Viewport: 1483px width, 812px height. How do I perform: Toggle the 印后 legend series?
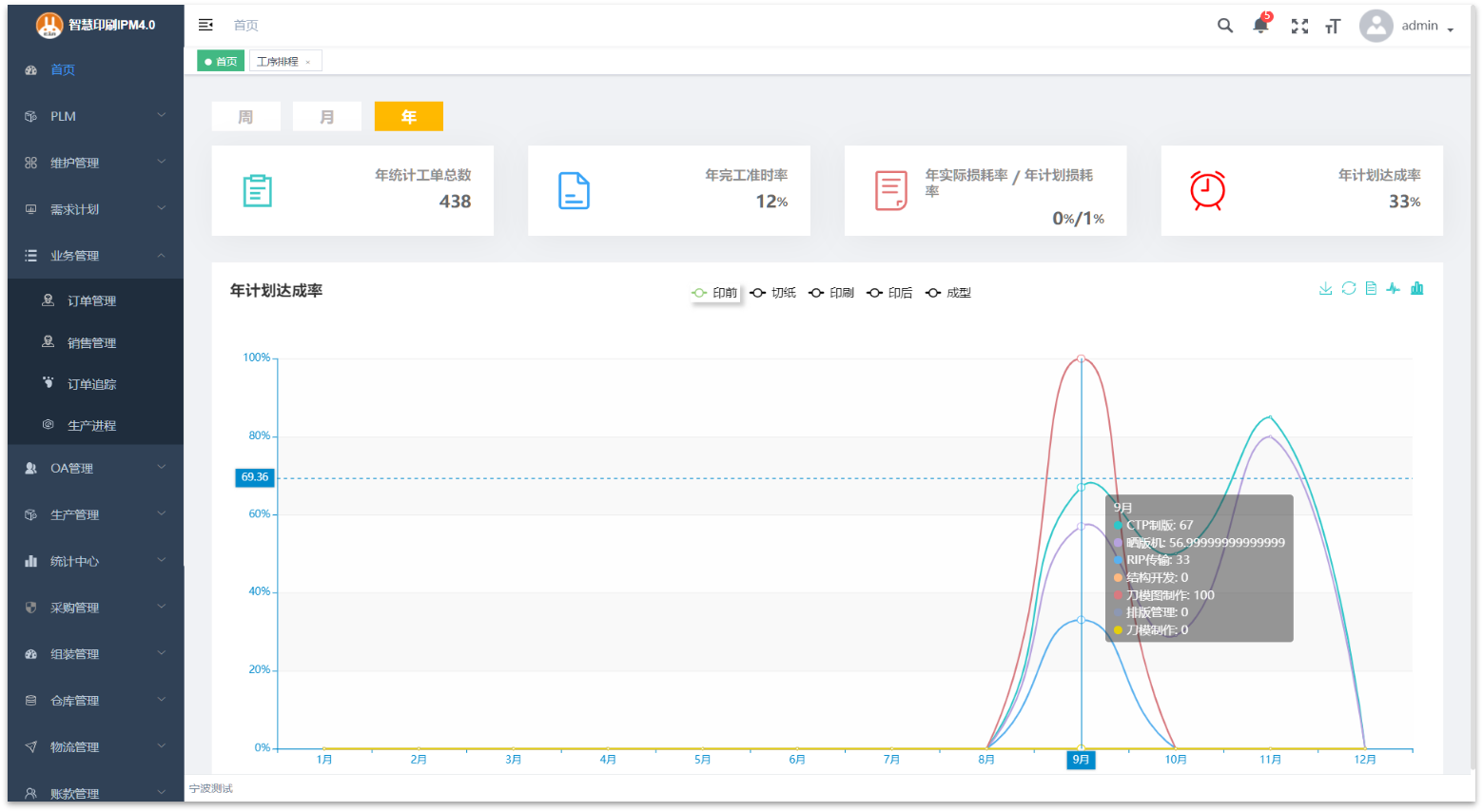click(890, 293)
